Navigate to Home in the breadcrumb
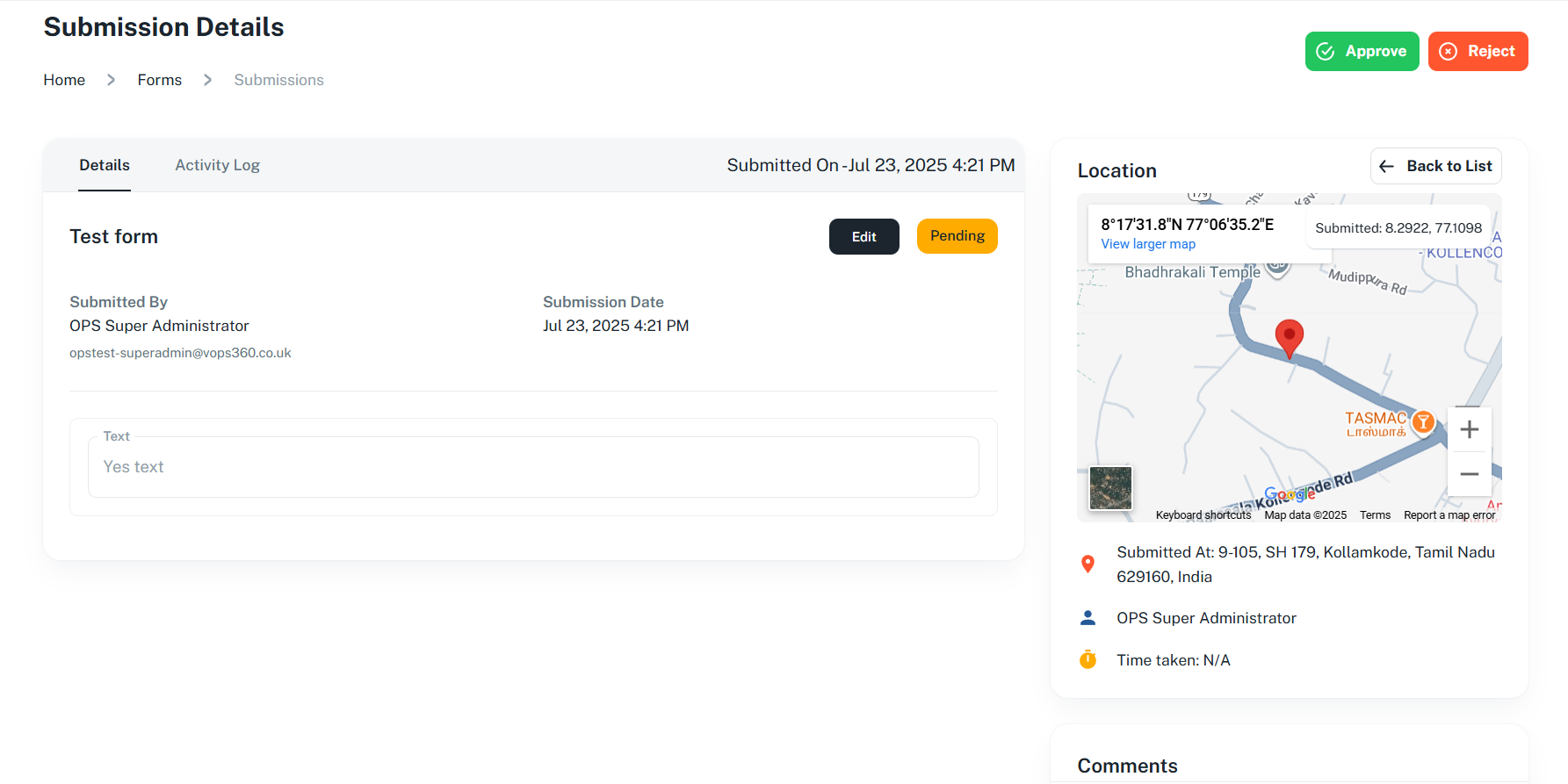 [64, 80]
